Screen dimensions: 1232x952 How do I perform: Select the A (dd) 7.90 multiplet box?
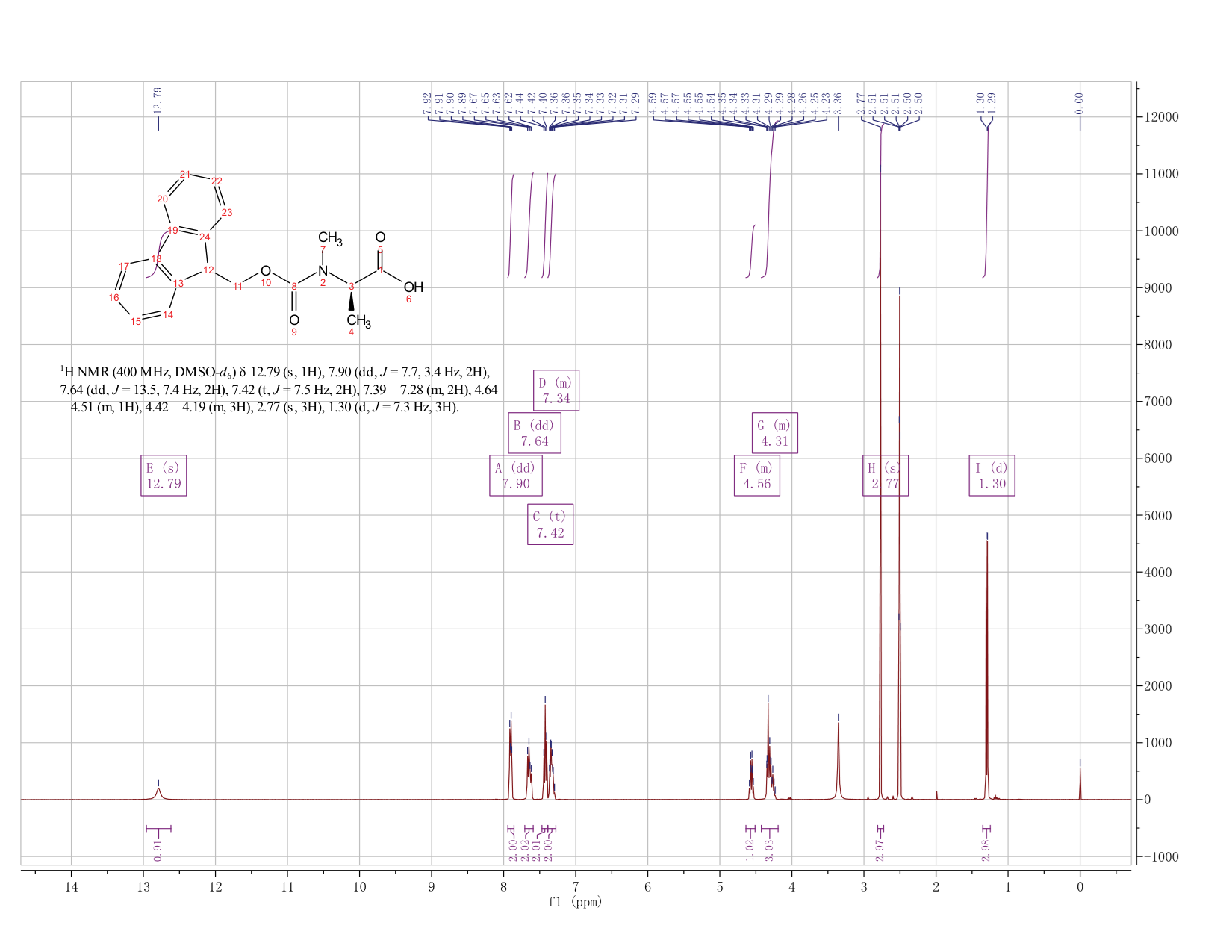(516, 476)
